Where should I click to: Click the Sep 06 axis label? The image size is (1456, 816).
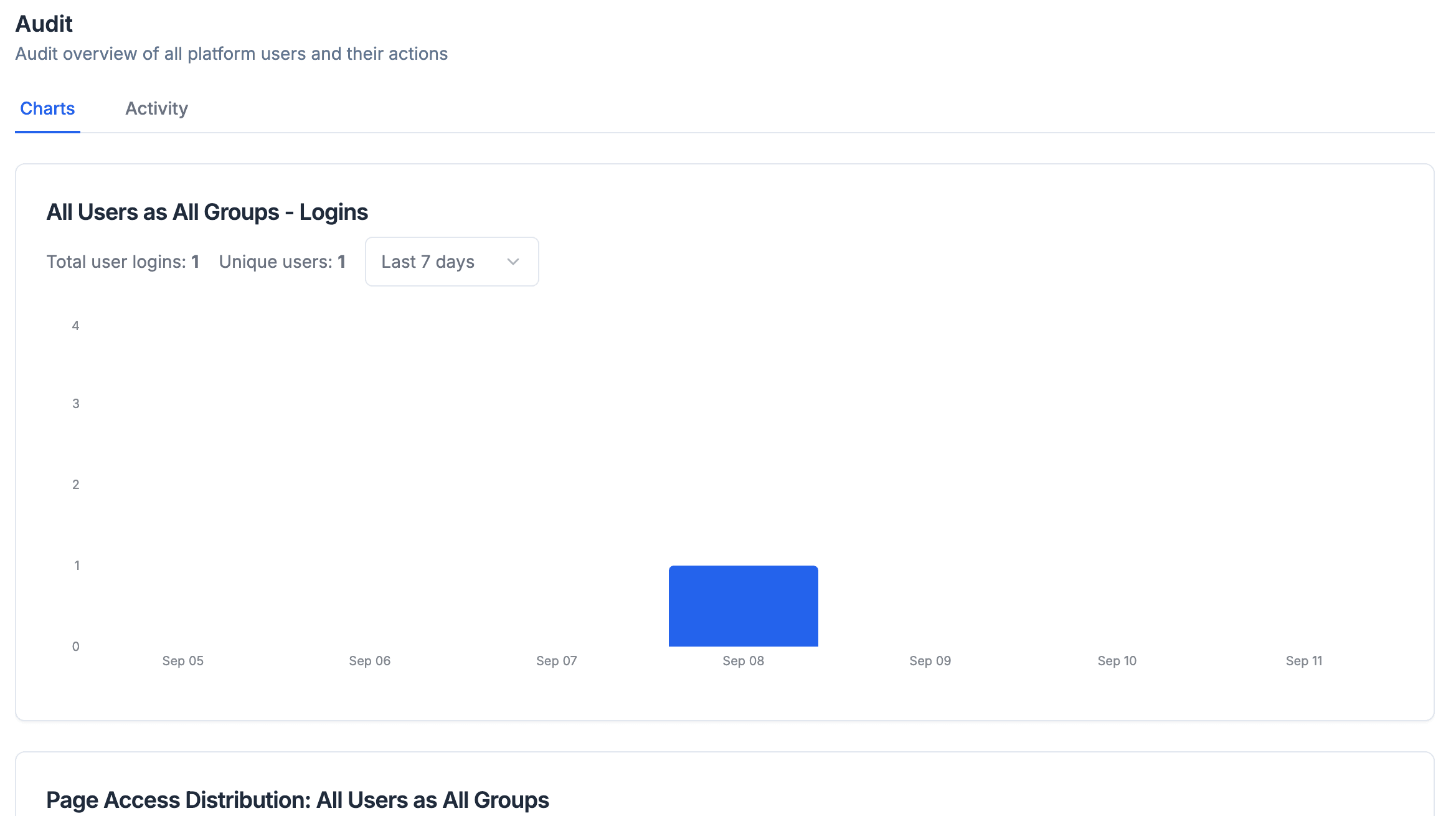click(x=369, y=661)
